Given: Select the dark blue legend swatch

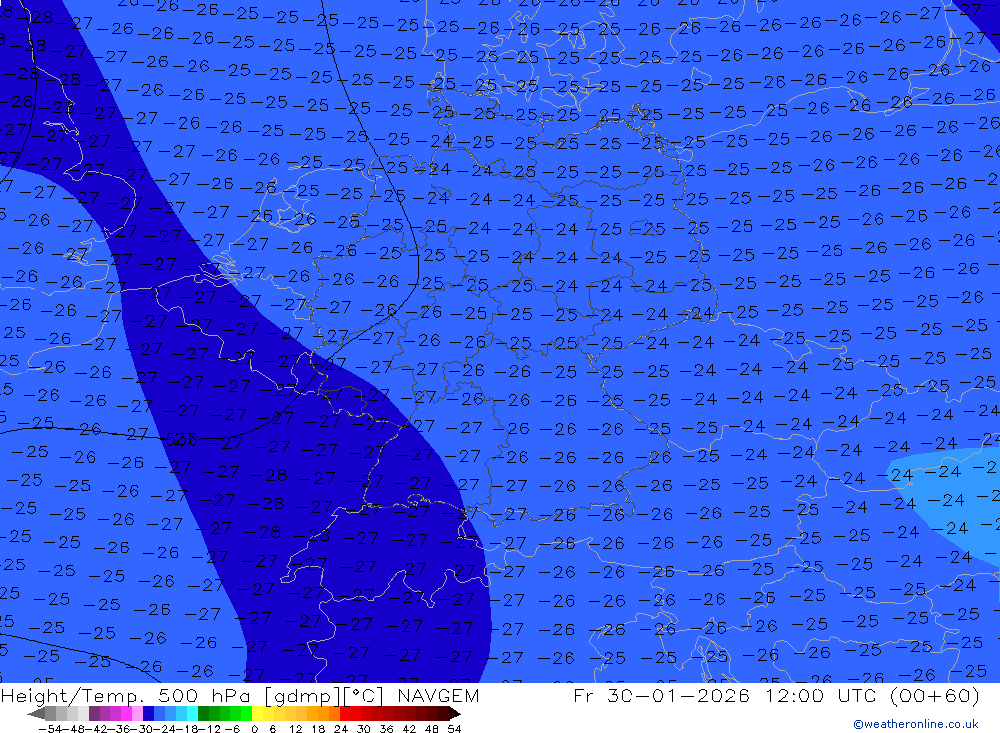Looking at the screenshot, I should pos(149,713).
